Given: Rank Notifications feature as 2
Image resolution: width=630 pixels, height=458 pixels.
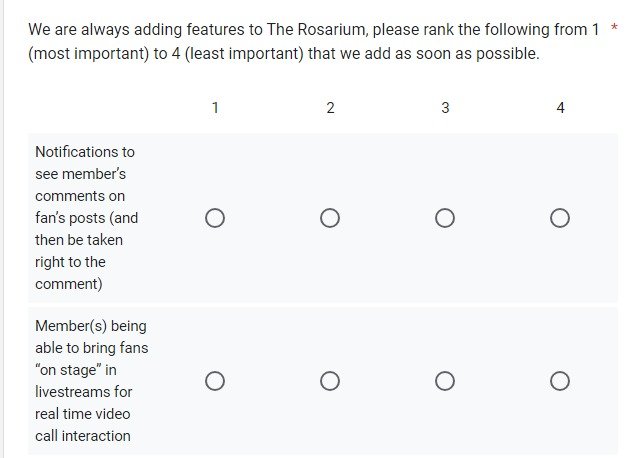Looking at the screenshot, I should click(330, 218).
